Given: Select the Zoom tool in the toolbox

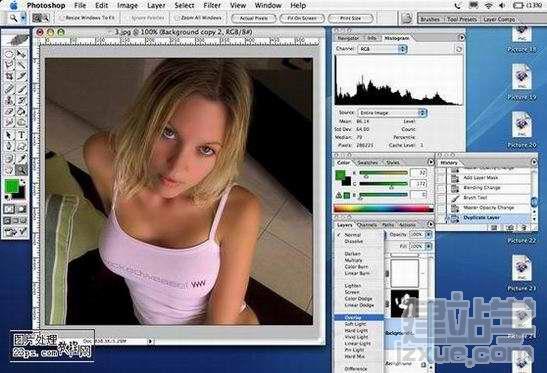Looking at the screenshot, I should point(22,170).
